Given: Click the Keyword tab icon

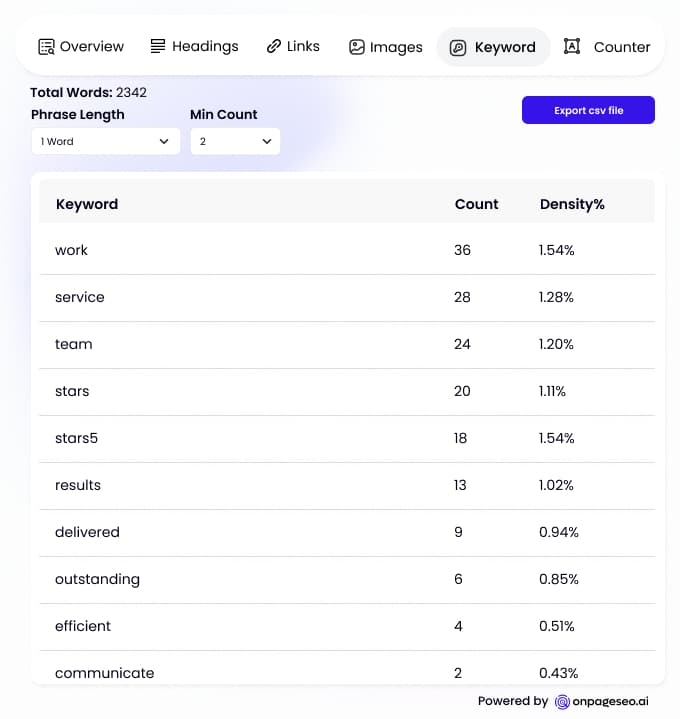Looking at the screenshot, I should point(458,48).
